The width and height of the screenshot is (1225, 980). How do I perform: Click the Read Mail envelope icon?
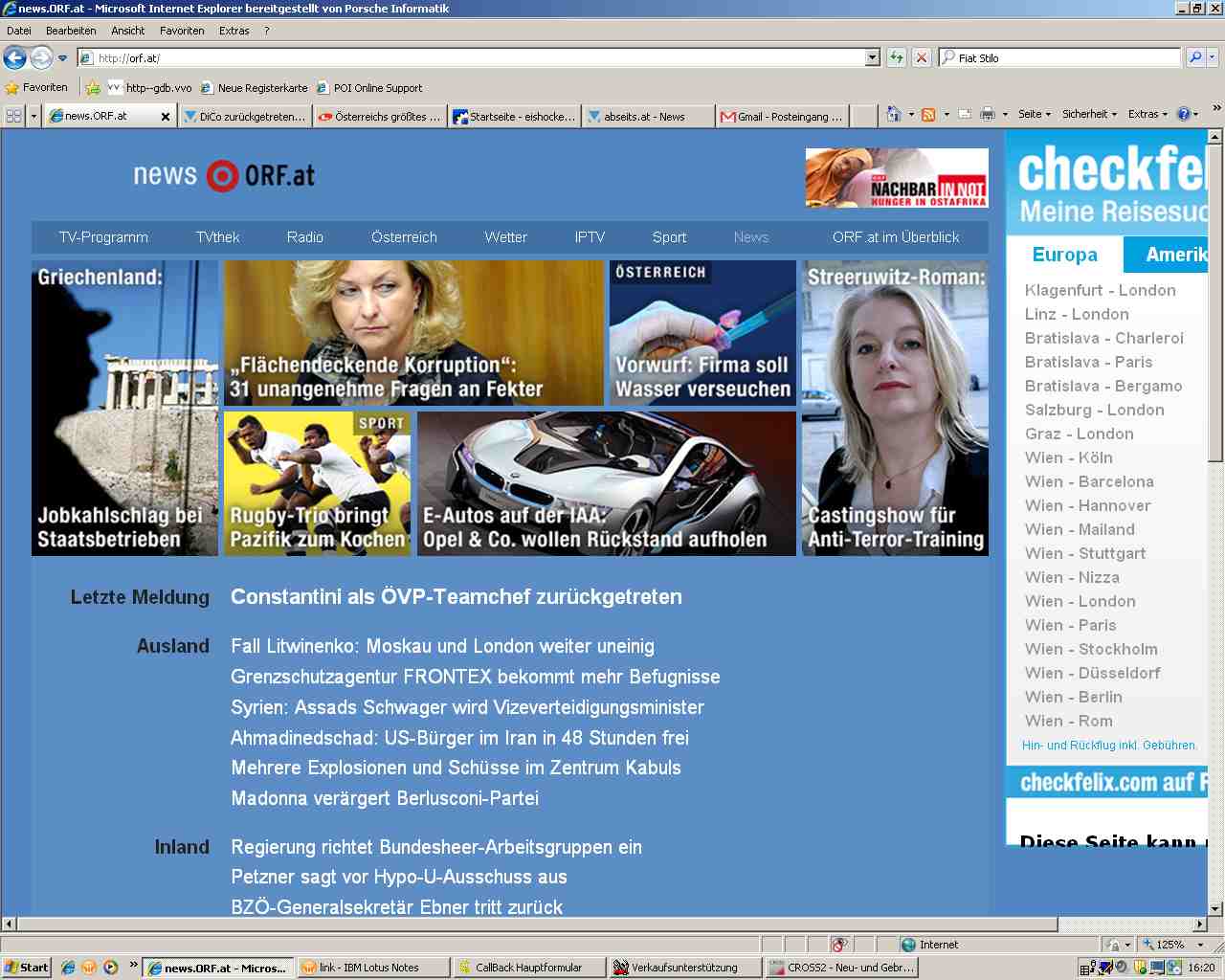[965, 115]
